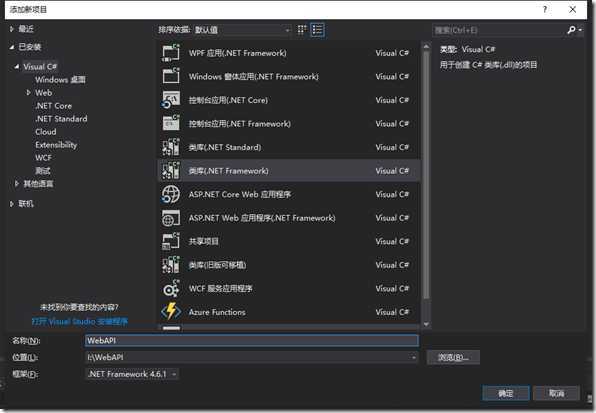
Task: Open the Visual Studio Installer link
Action: click(x=80, y=321)
